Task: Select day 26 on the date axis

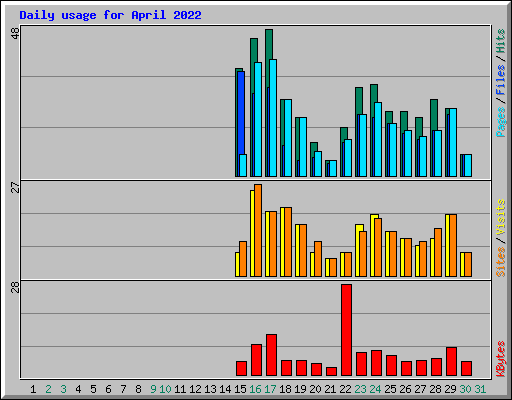Action: [x=405, y=389]
